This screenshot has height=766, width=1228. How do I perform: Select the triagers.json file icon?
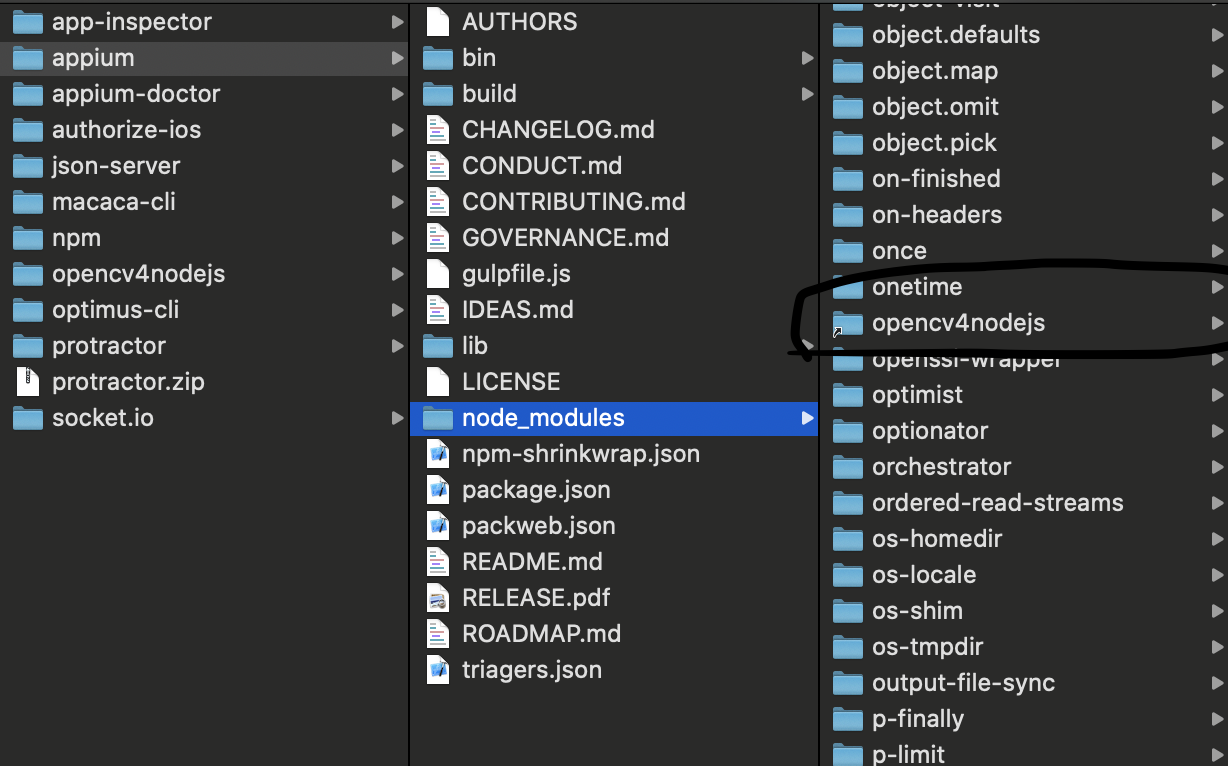(438, 670)
